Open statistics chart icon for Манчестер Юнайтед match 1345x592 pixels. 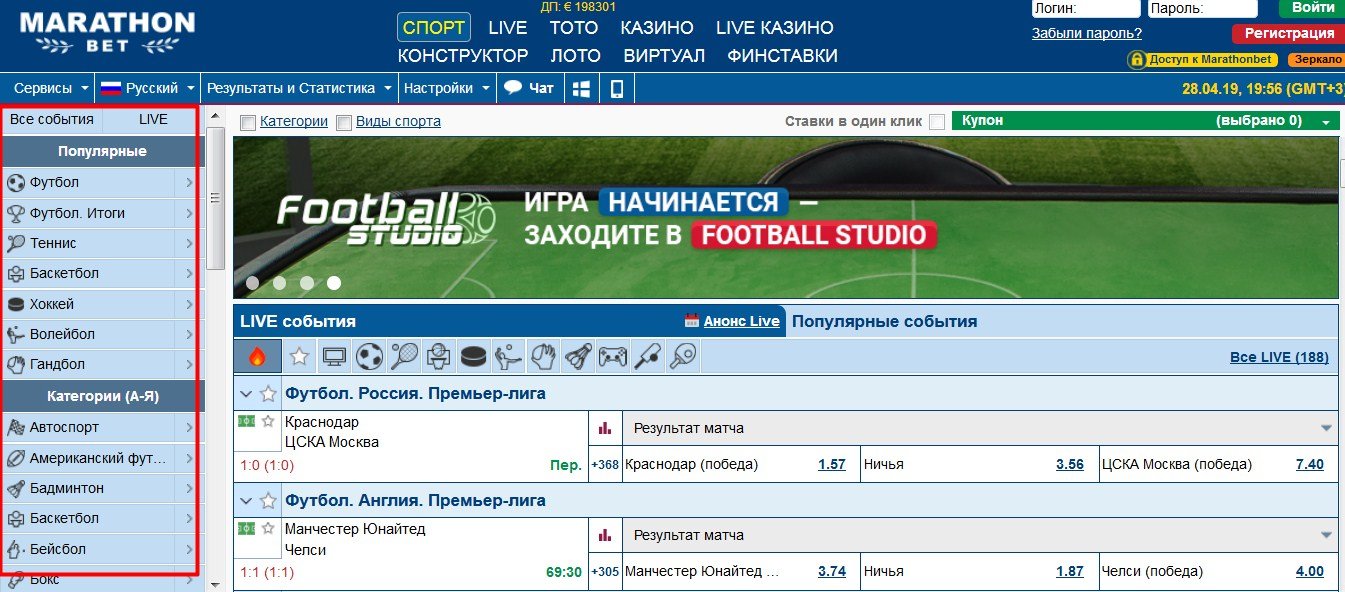604,535
